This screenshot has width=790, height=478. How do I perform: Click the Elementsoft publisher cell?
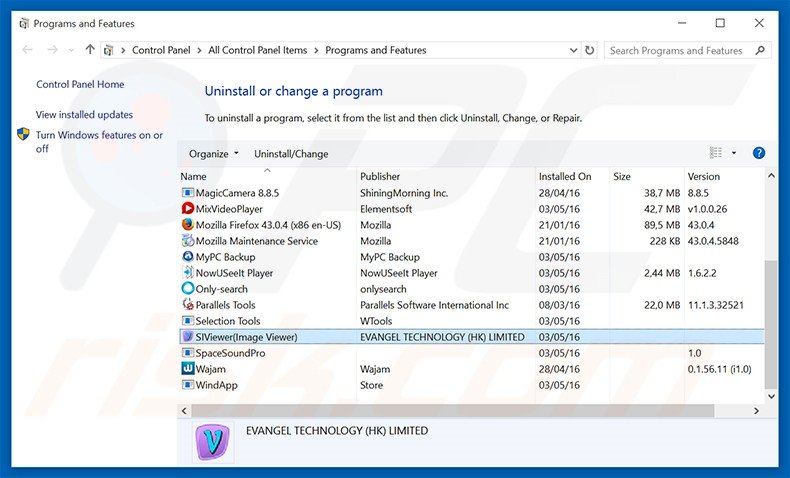point(386,209)
